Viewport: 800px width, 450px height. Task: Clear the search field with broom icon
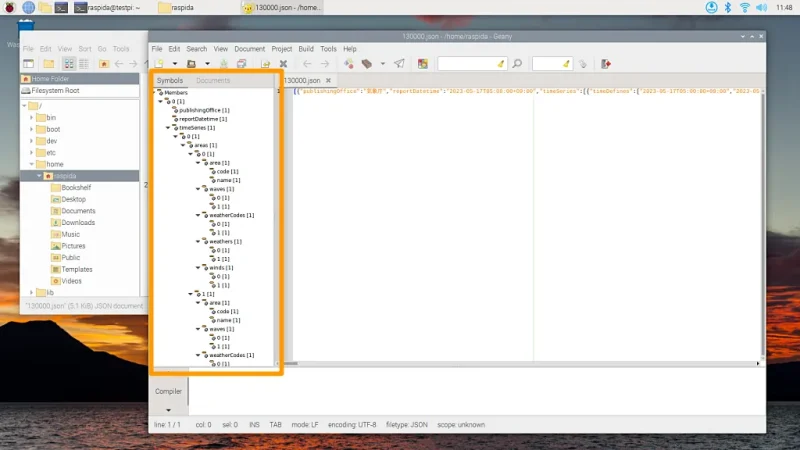(x=501, y=64)
